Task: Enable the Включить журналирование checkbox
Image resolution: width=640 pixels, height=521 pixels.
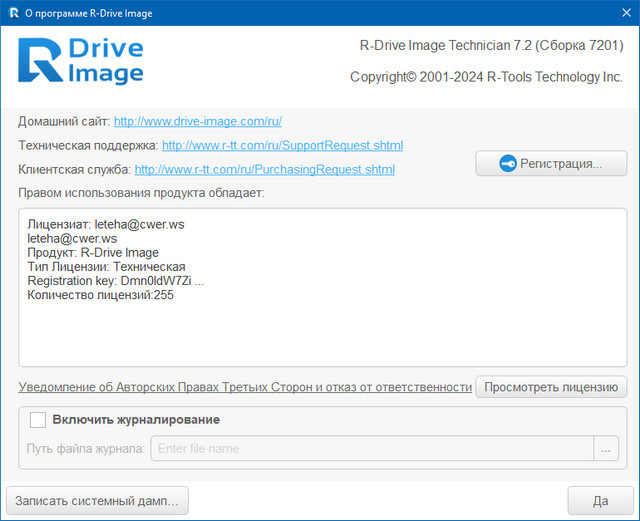Action: (x=38, y=420)
